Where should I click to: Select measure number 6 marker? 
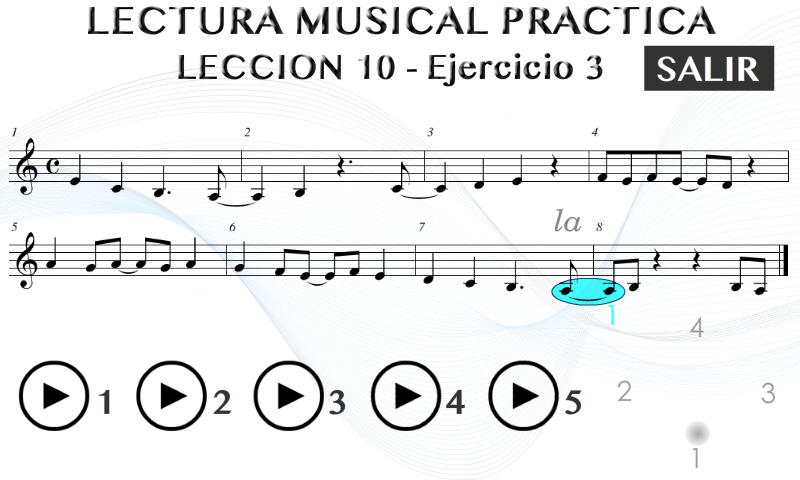click(x=232, y=227)
